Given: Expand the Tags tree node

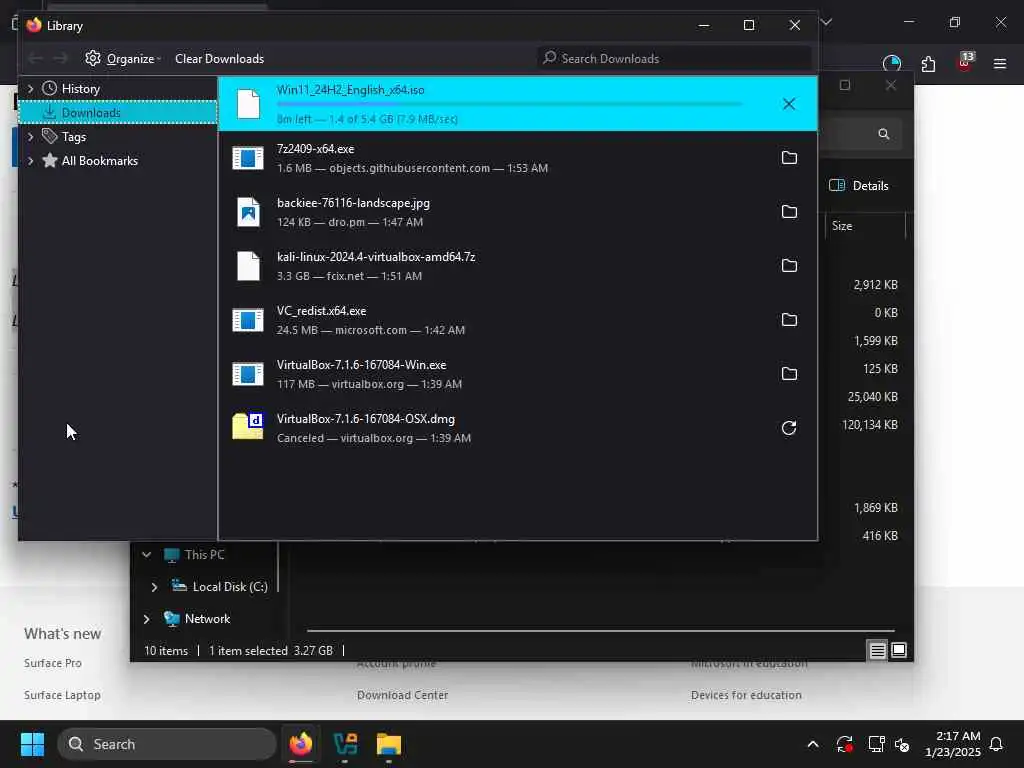Looking at the screenshot, I should (x=30, y=136).
